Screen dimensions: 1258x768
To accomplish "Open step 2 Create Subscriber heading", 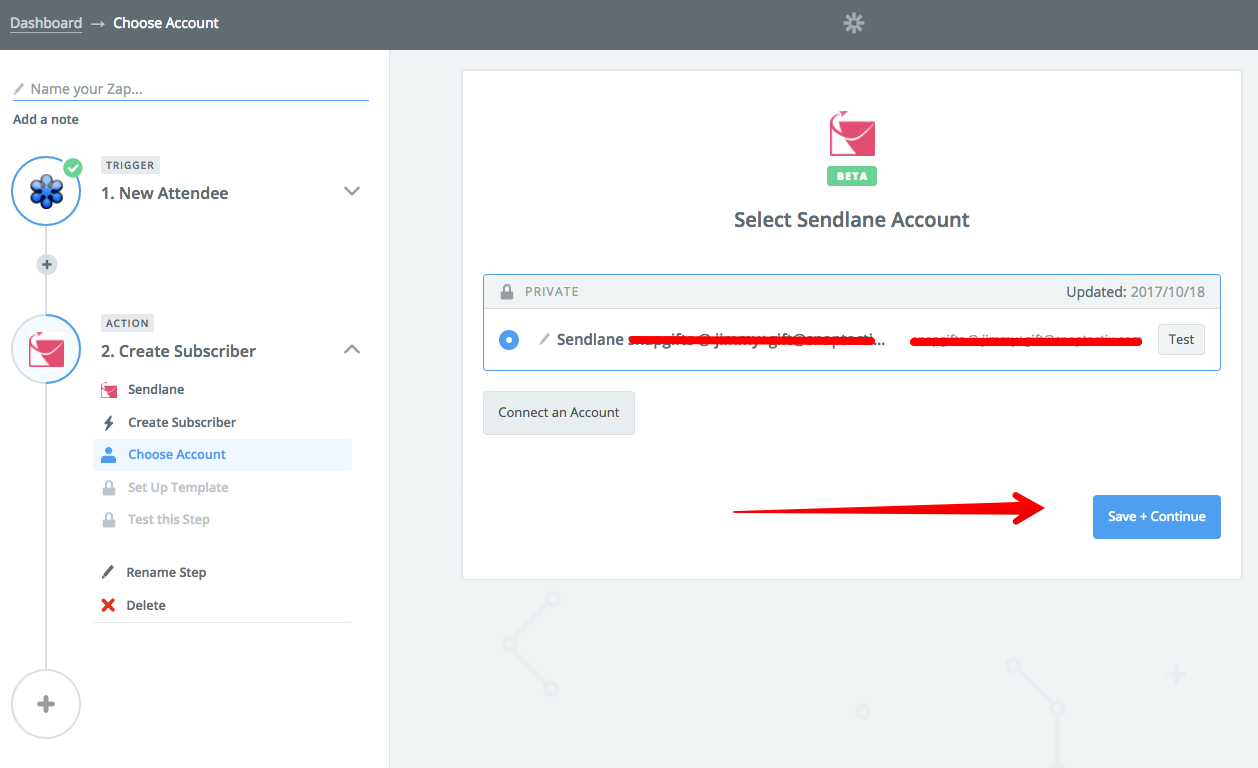I will pyautogui.click(x=179, y=351).
